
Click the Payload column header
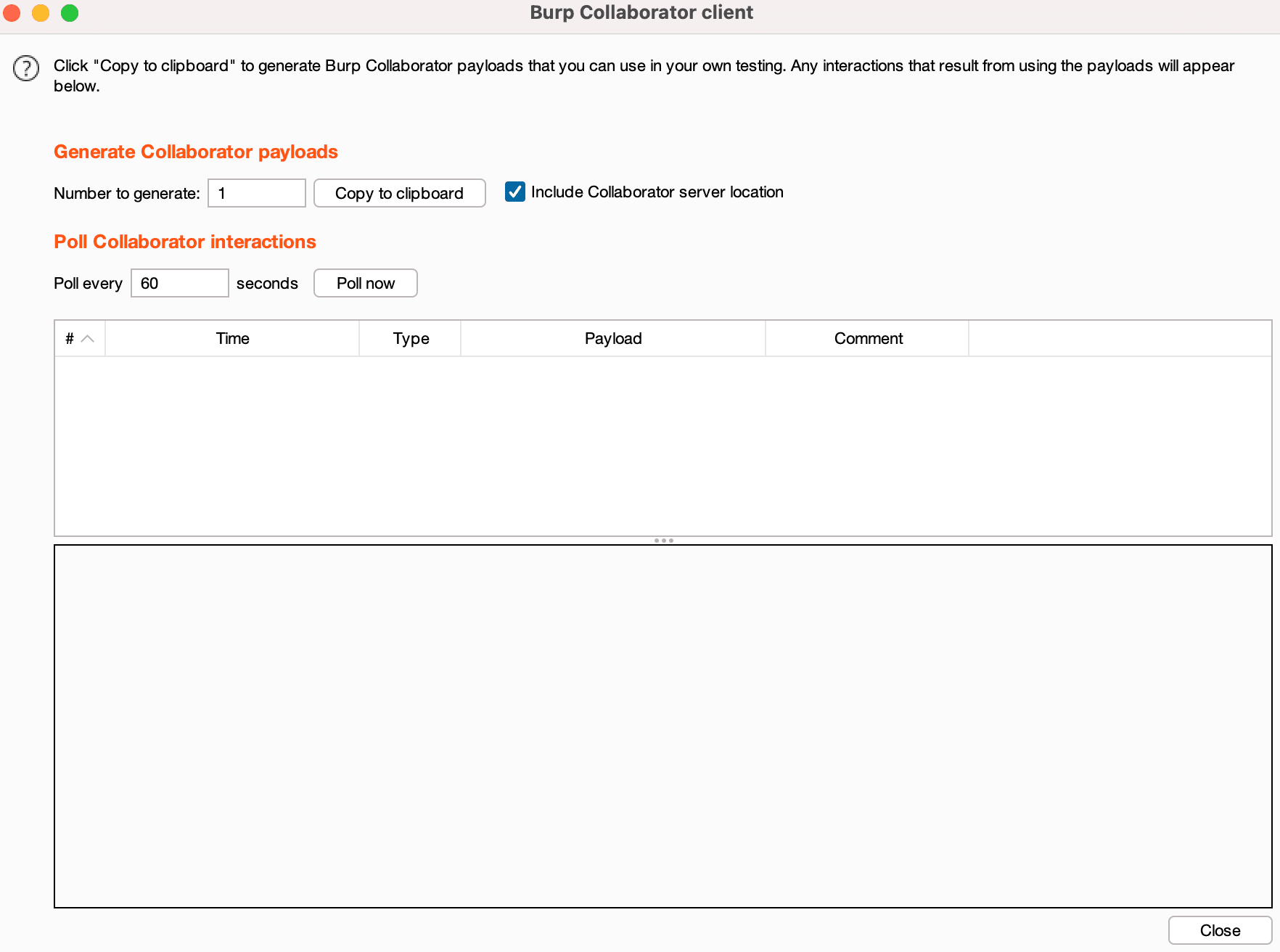click(x=612, y=338)
